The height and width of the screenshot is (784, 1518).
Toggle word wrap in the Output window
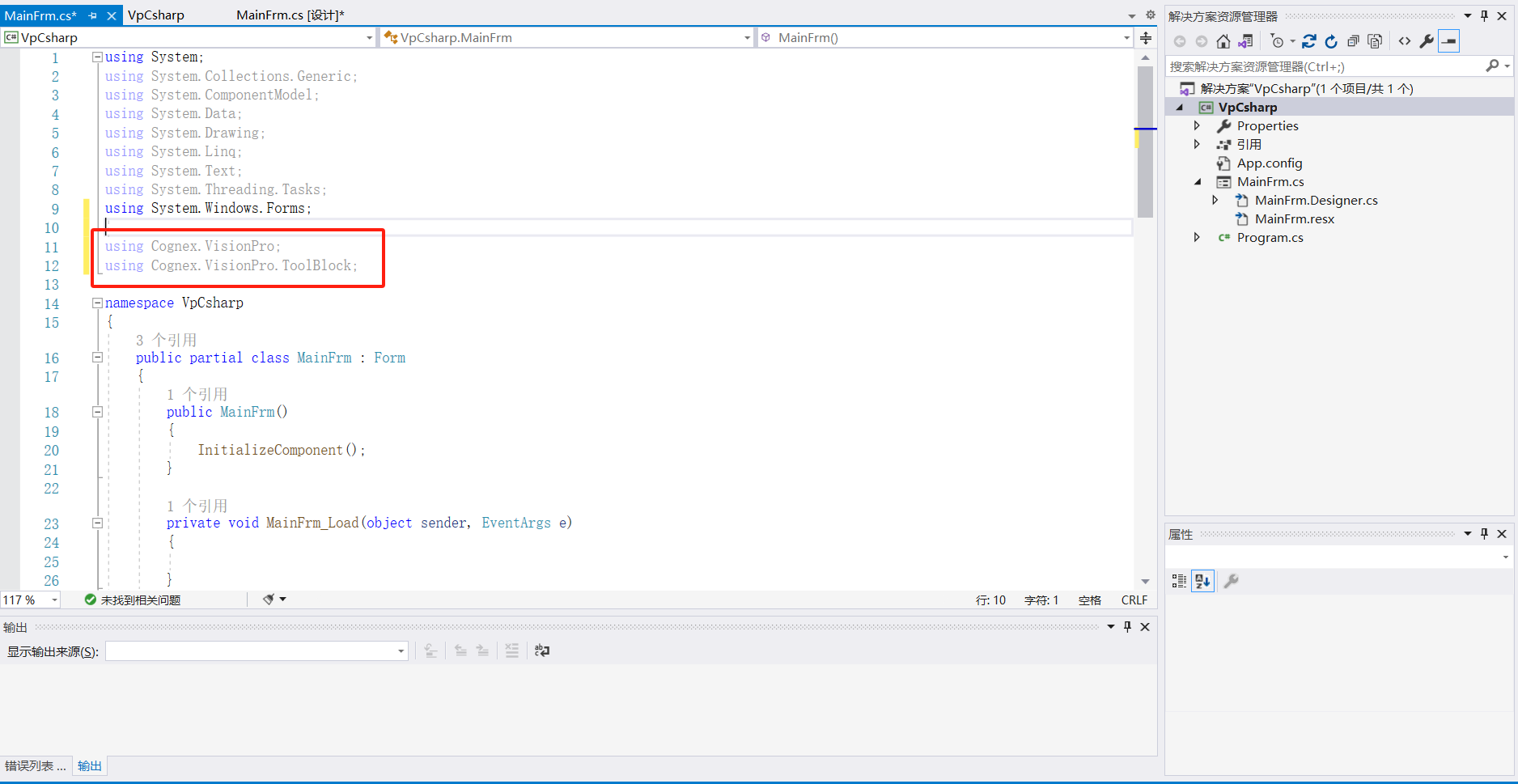[542, 651]
